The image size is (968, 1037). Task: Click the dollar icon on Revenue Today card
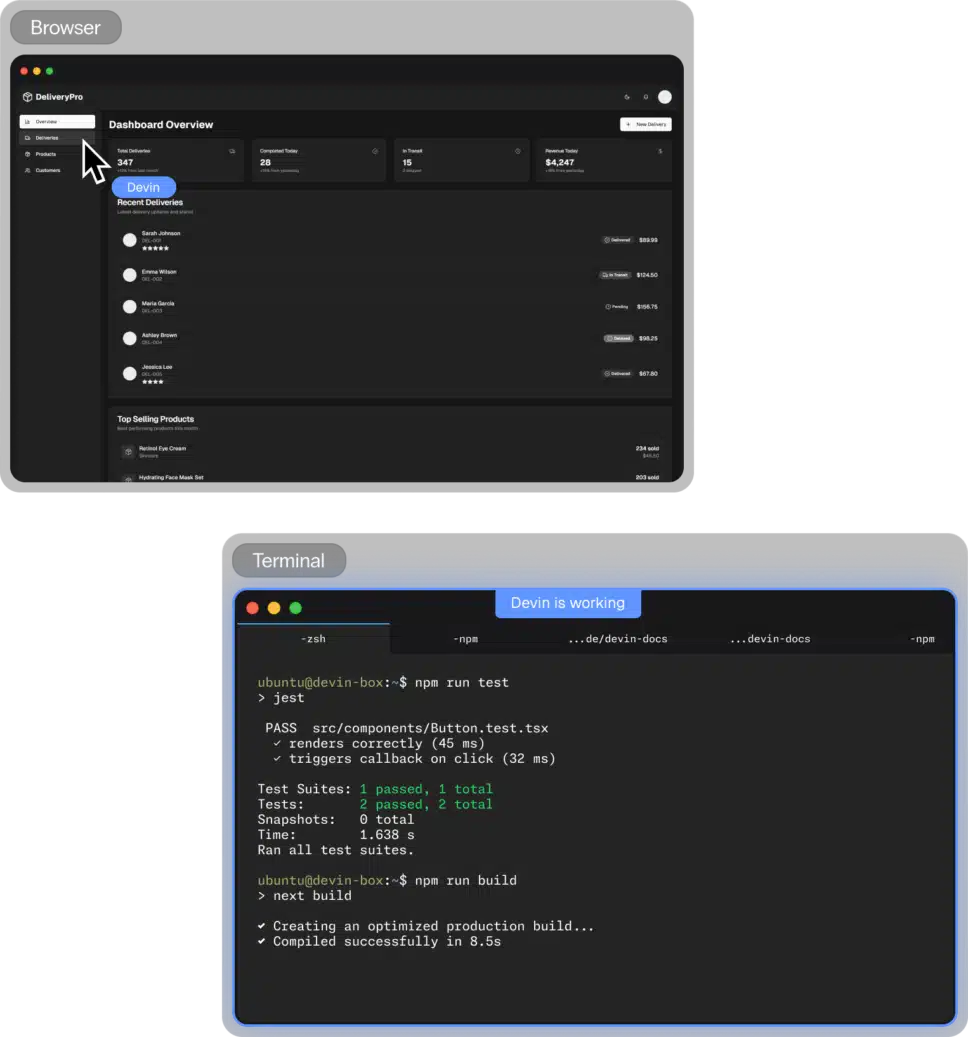pyautogui.click(x=661, y=150)
